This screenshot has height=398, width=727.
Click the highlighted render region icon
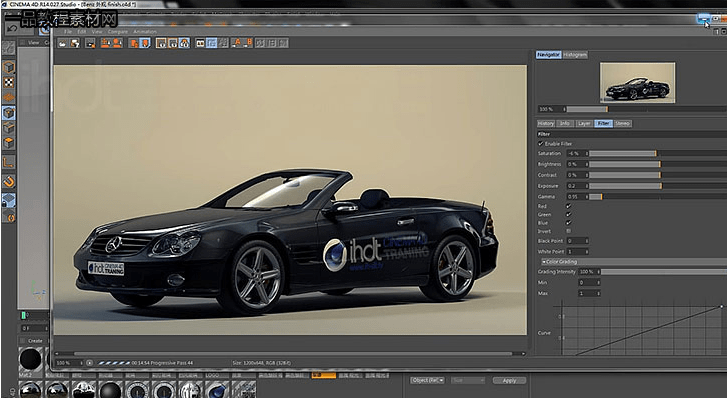click(145, 43)
